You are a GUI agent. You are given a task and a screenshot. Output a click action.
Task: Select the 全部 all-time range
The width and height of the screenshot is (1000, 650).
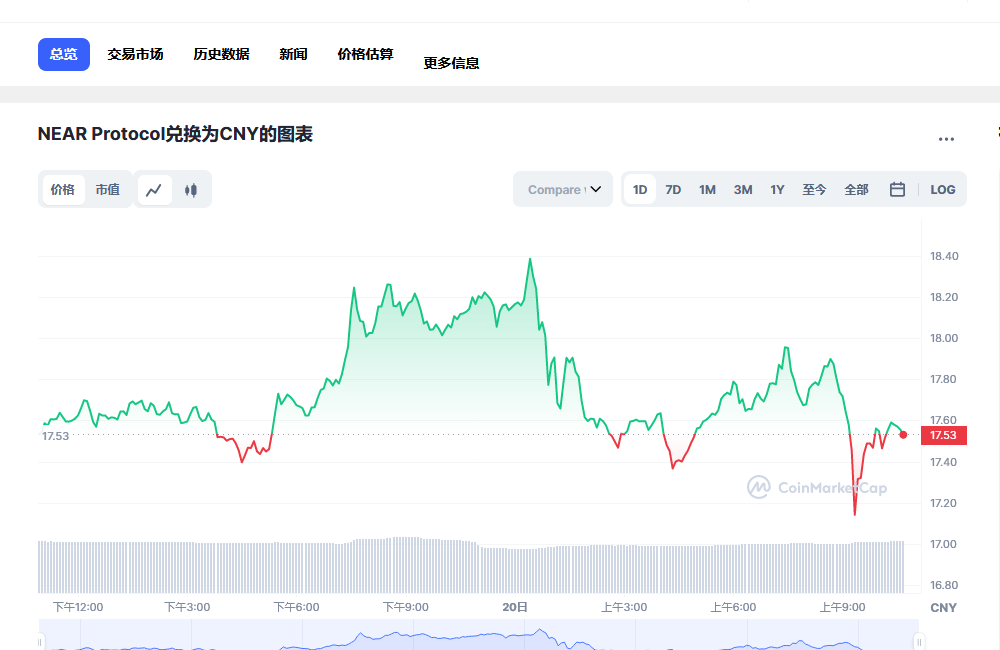(857, 189)
